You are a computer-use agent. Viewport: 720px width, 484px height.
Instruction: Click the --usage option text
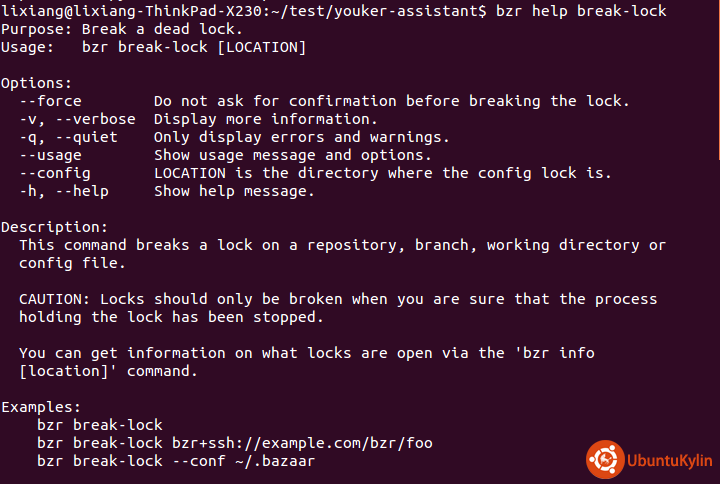[50, 155]
